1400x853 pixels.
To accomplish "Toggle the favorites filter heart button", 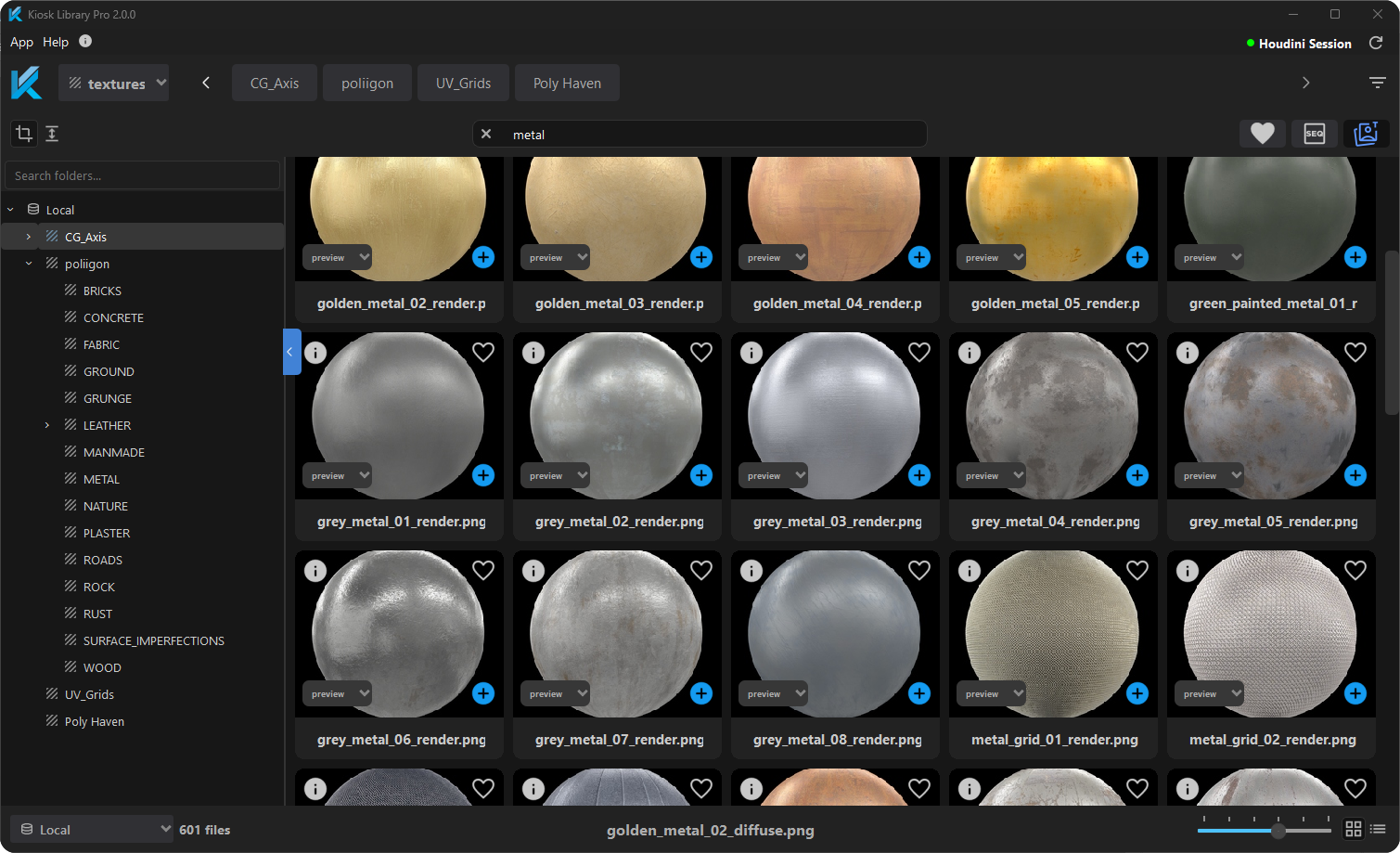I will (x=1262, y=134).
